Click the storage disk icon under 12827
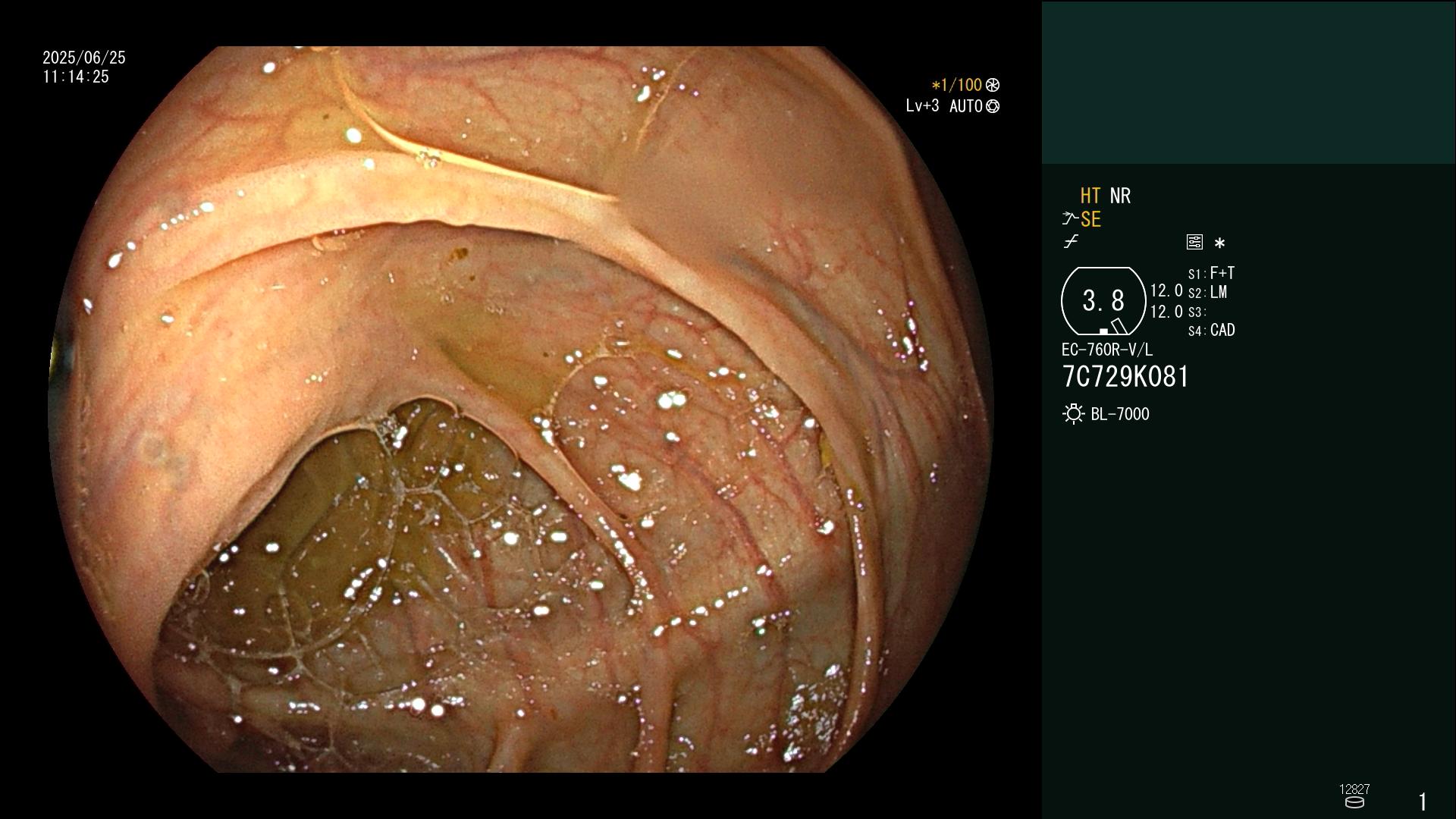This screenshot has height=819, width=1456. pos(1354,802)
